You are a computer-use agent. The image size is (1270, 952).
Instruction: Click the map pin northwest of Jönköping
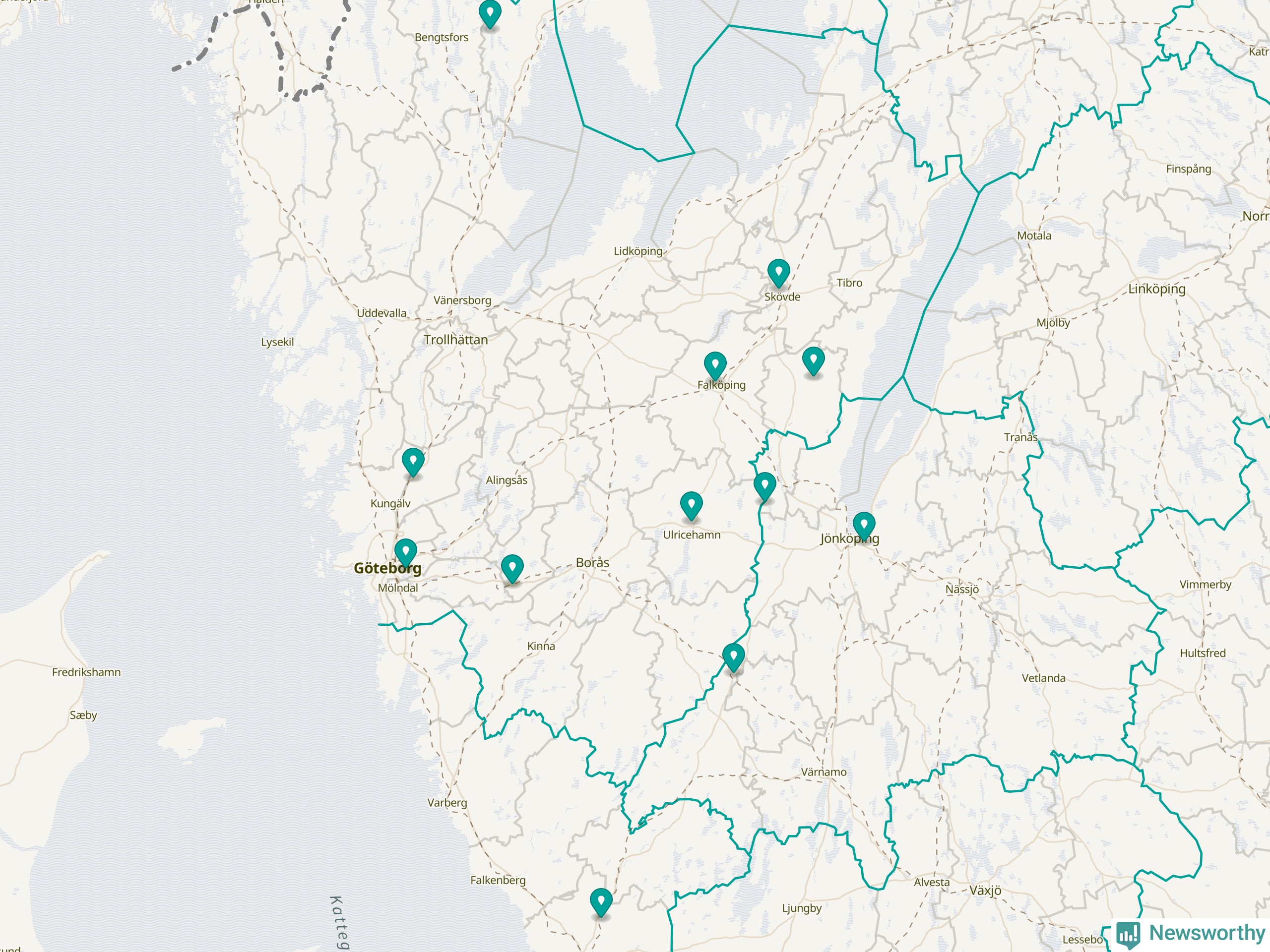pyautogui.click(x=765, y=486)
